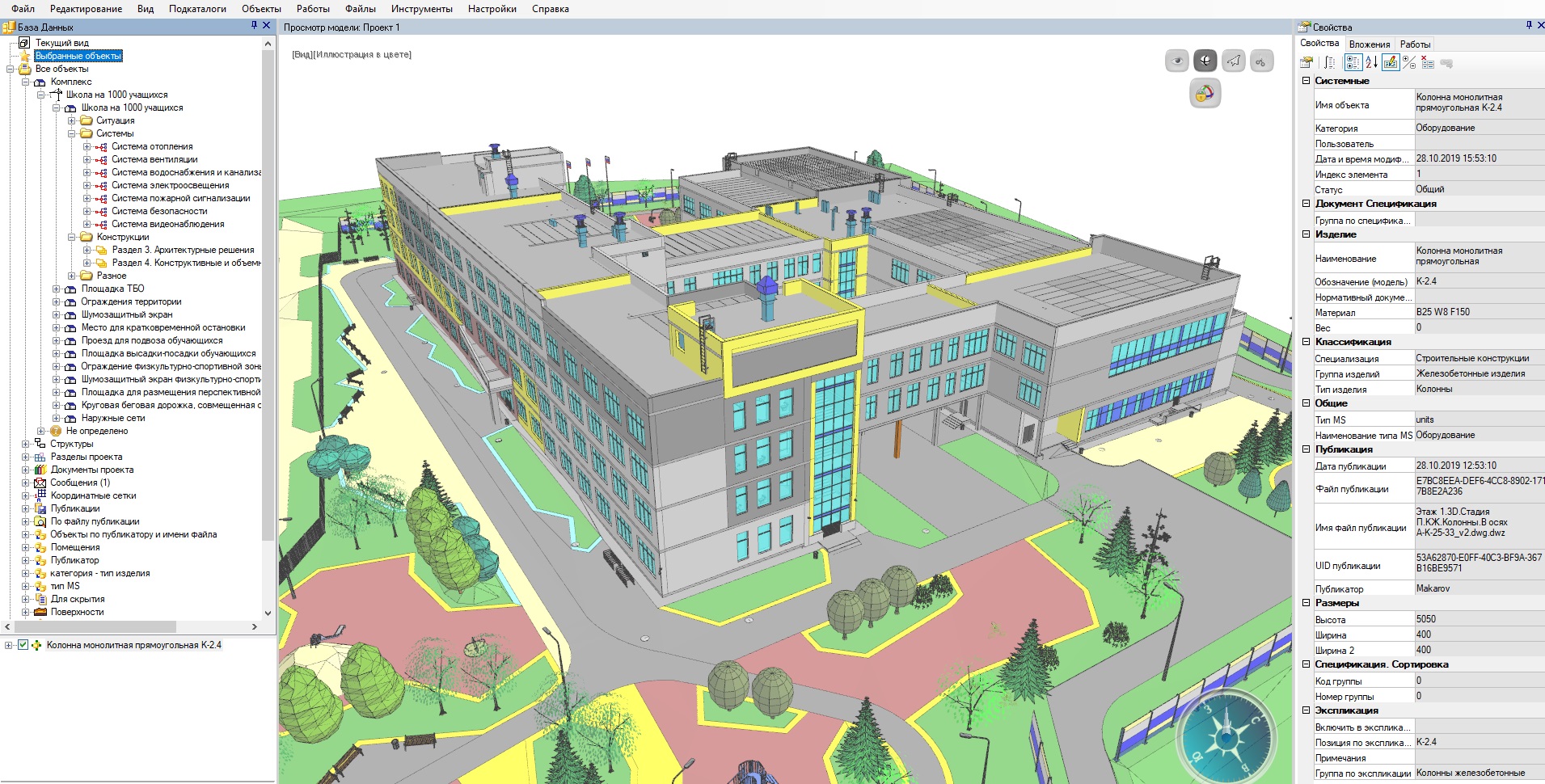Collapse the Конструкции folder

72,237
